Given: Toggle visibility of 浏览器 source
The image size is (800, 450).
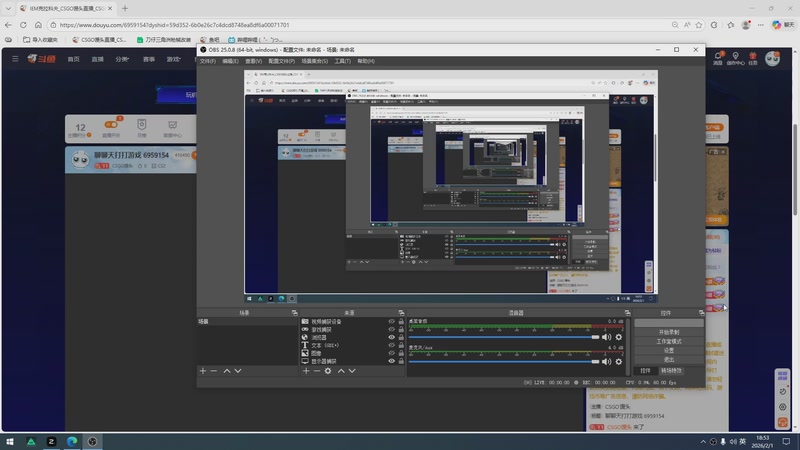Looking at the screenshot, I should (x=391, y=337).
